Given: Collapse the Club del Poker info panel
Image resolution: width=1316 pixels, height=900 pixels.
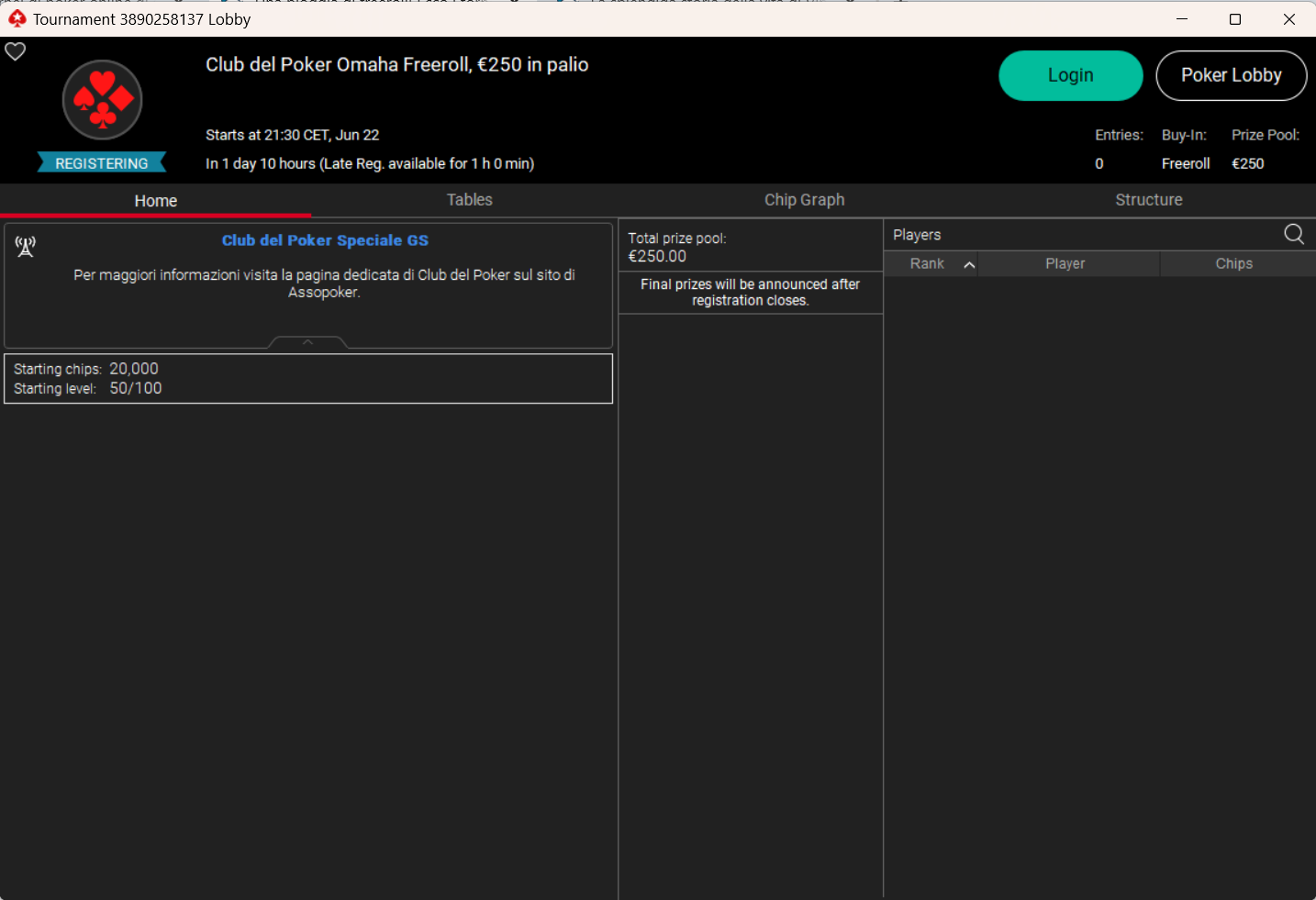Looking at the screenshot, I should click(307, 342).
